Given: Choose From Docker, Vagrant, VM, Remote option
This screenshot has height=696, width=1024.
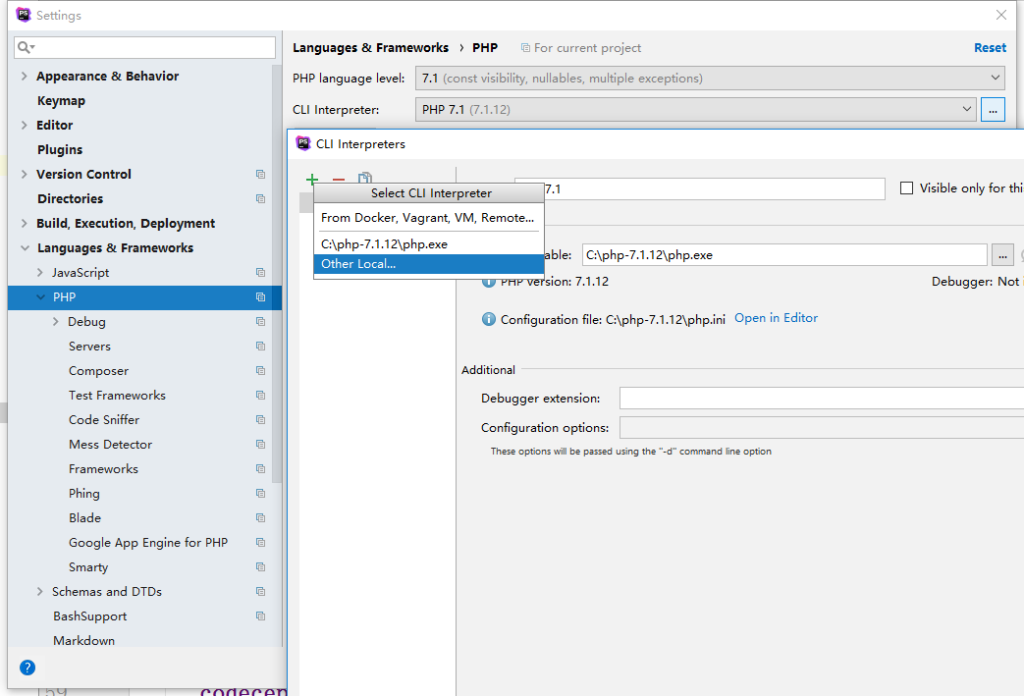Looking at the screenshot, I should [x=428, y=218].
